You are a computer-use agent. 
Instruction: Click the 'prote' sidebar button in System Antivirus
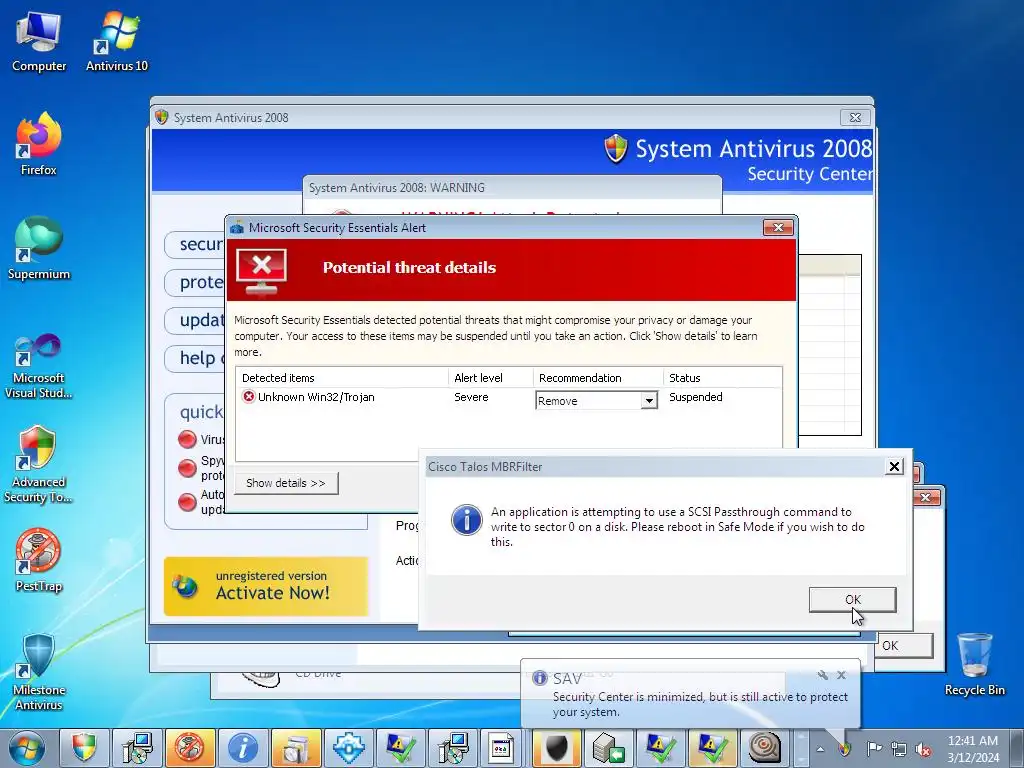tap(195, 282)
